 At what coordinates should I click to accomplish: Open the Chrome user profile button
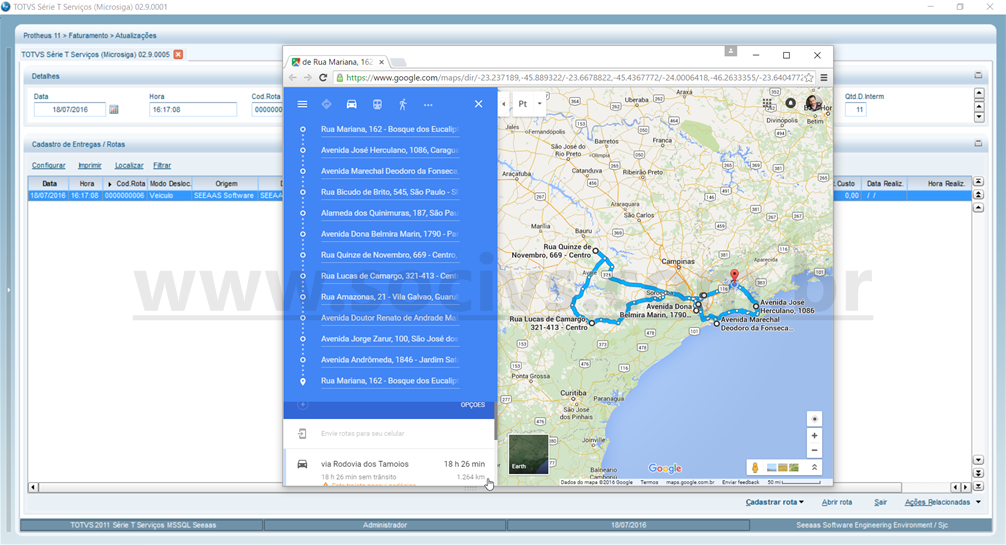pos(731,51)
